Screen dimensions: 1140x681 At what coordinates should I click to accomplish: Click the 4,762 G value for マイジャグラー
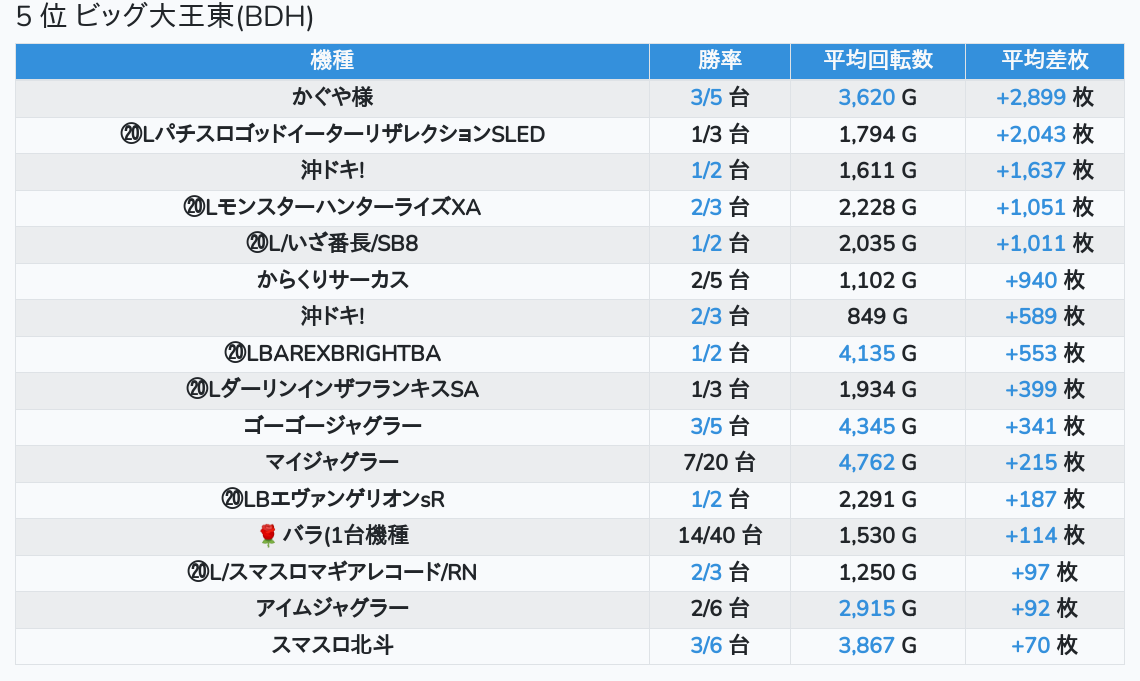pyautogui.click(x=867, y=463)
